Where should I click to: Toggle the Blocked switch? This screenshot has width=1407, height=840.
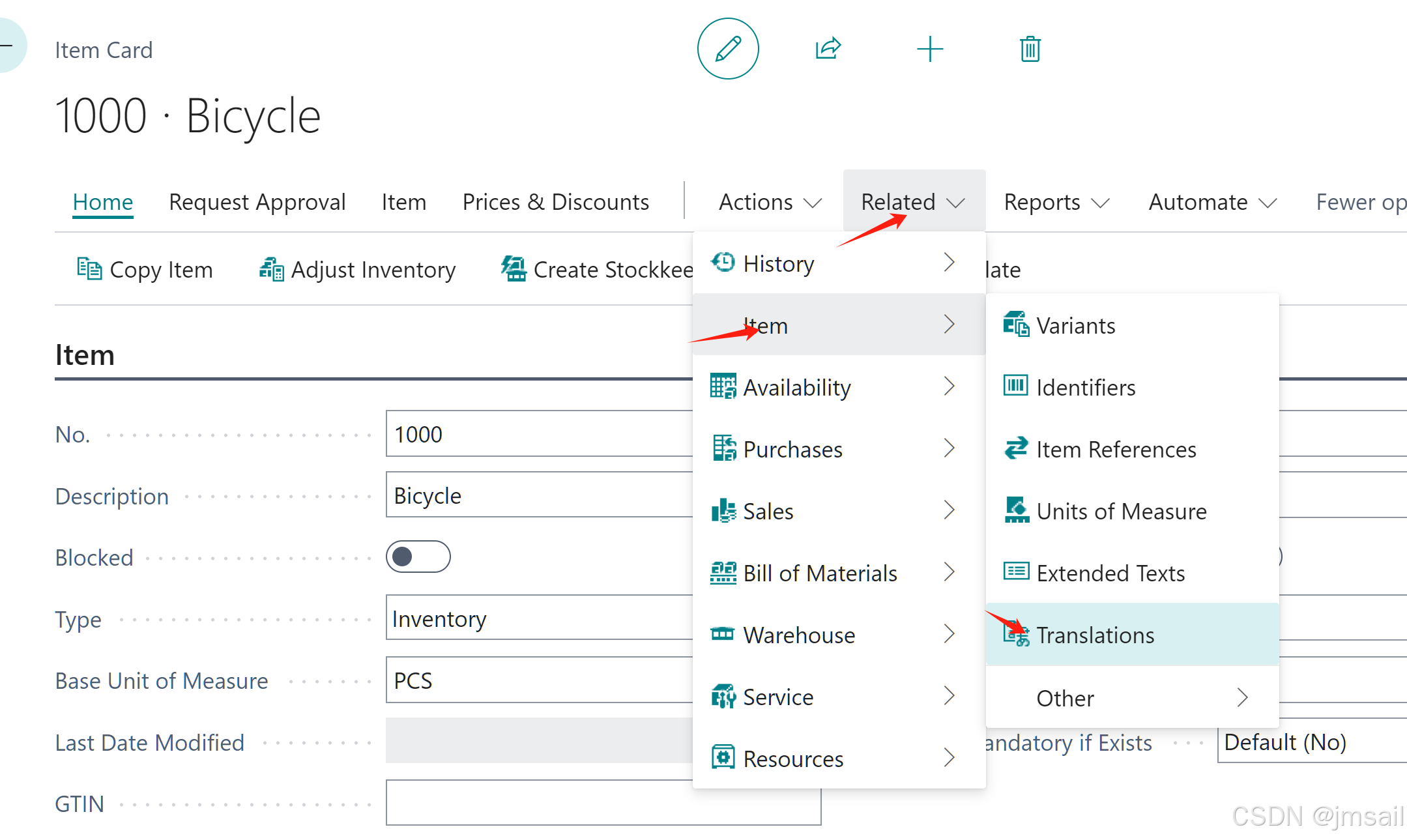click(x=418, y=557)
